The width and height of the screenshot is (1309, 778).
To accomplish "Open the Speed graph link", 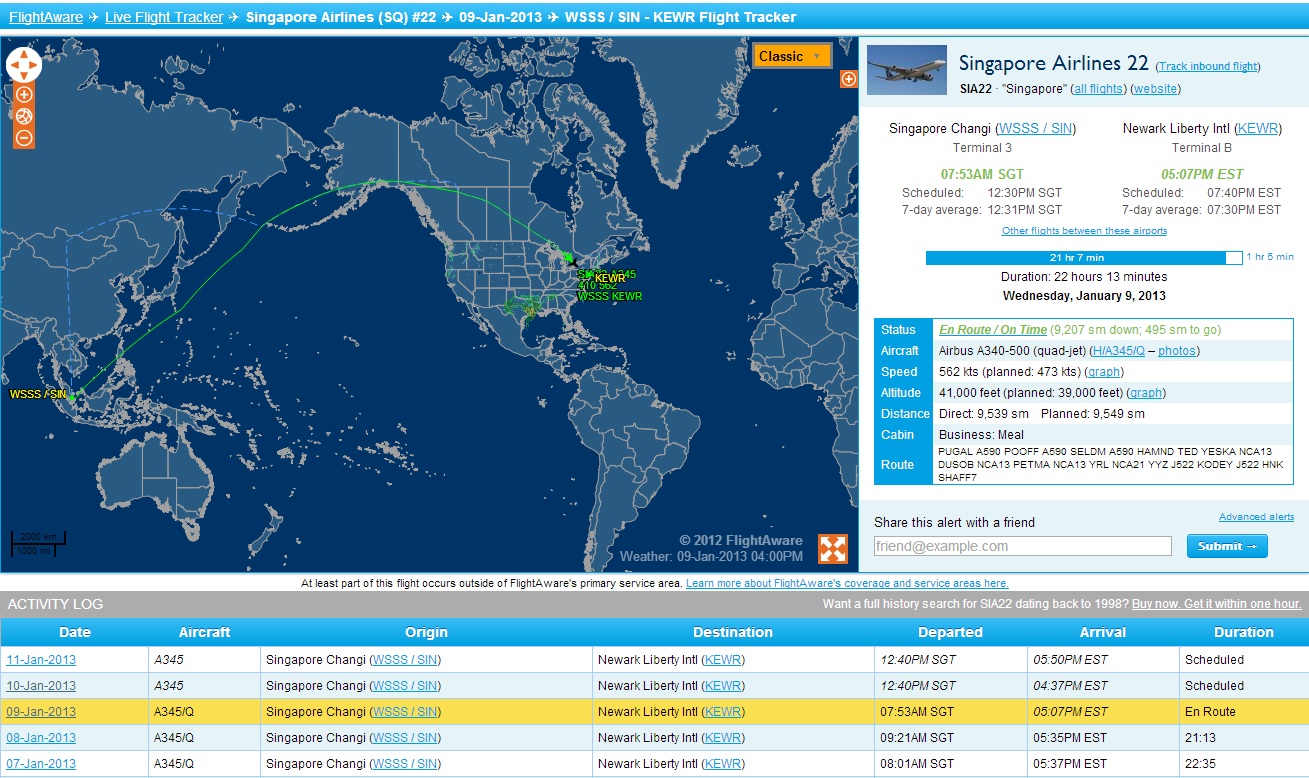I will [1104, 372].
